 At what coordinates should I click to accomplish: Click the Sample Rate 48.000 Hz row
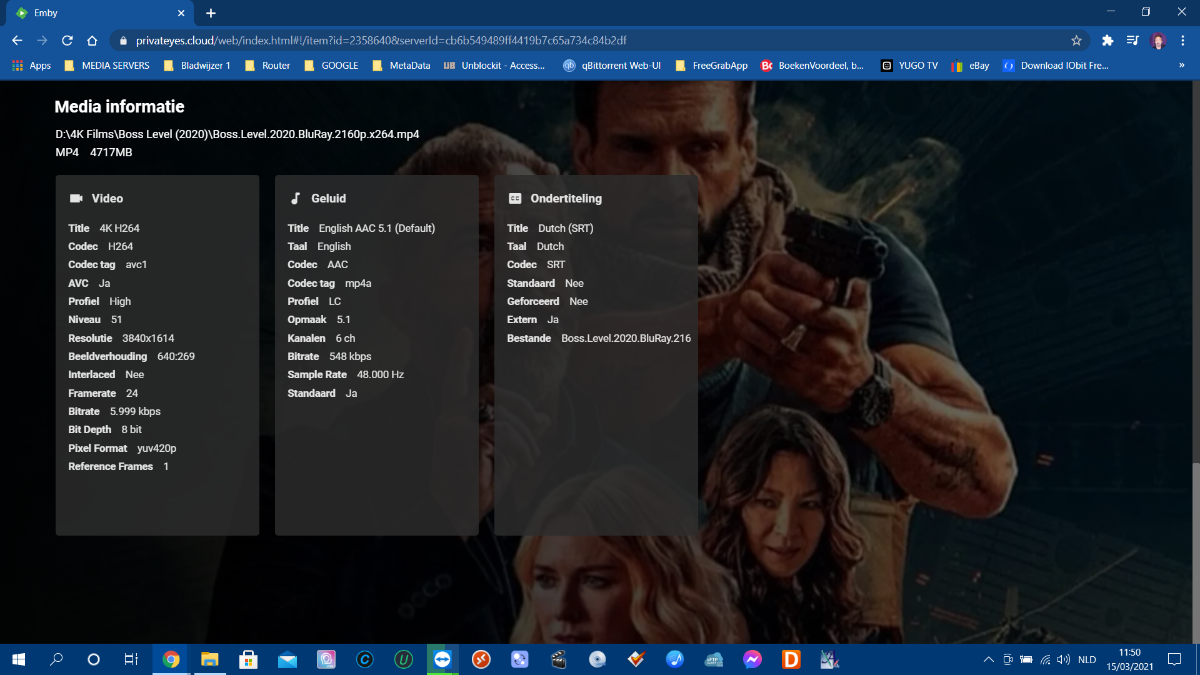tap(345, 374)
